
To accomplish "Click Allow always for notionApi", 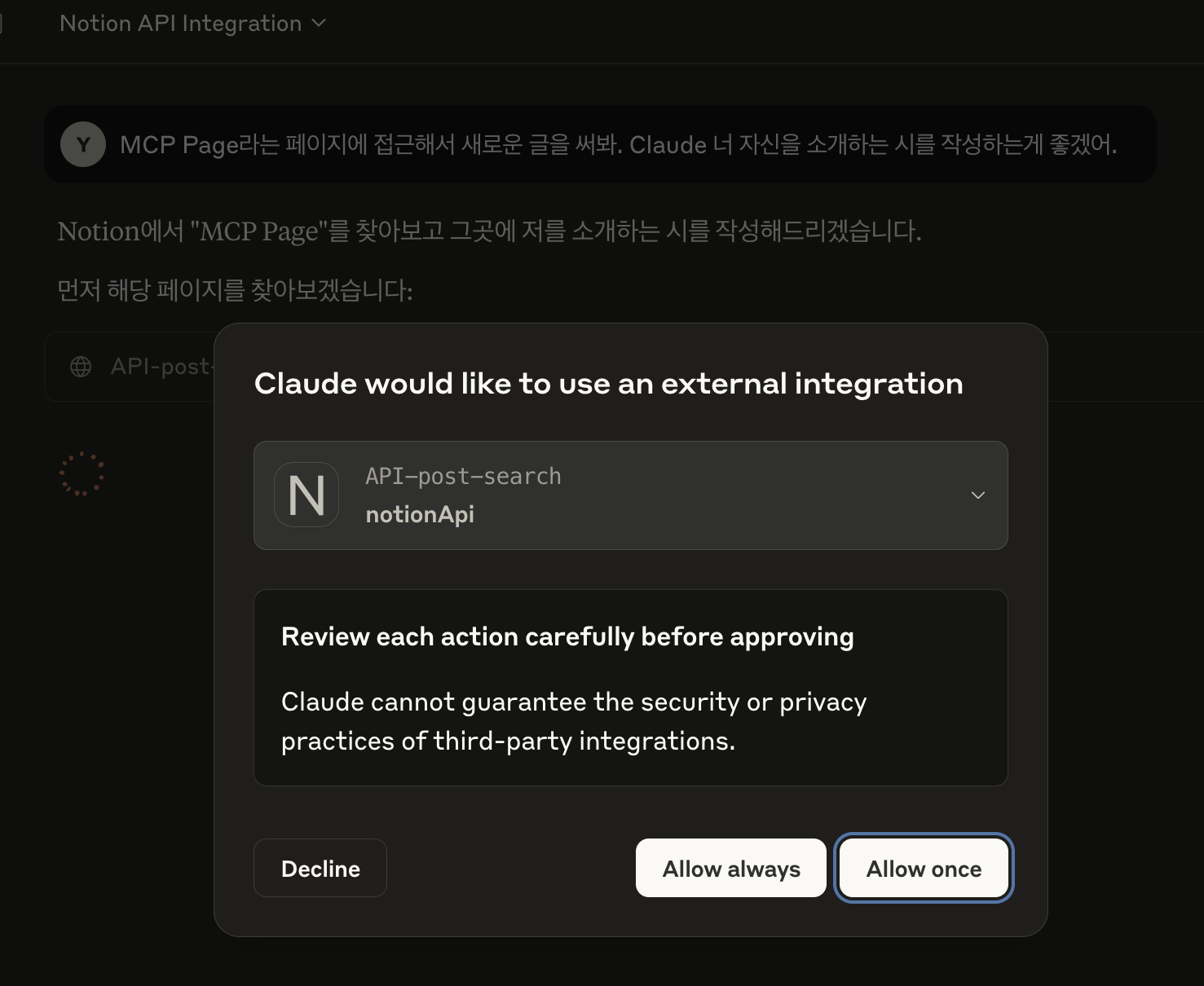I will 730,868.
